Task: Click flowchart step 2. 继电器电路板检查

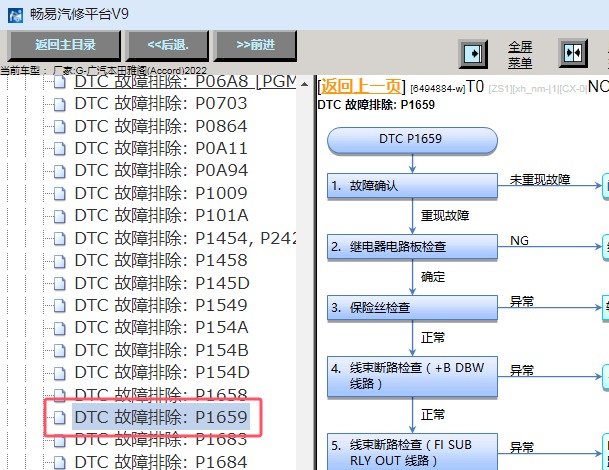Action: tap(412, 247)
